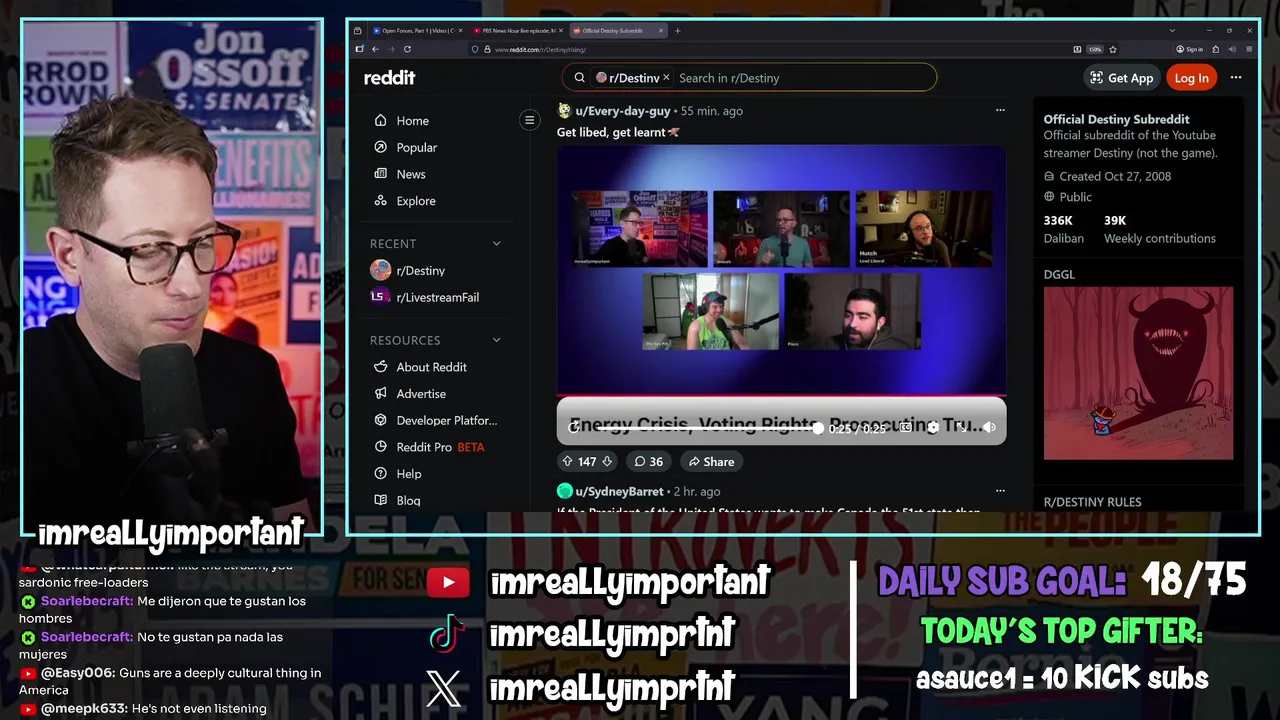
Task: Open About Reddit
Action: pos(420,367)
